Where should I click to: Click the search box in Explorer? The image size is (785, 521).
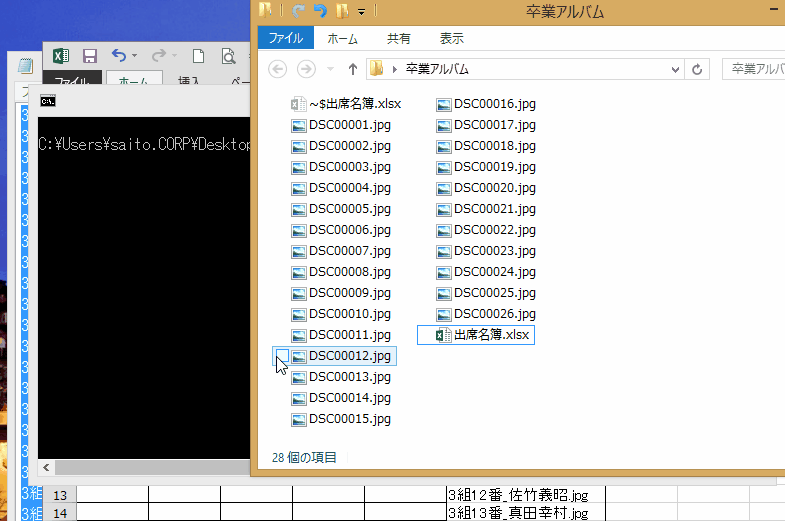(x=754, y=69)
